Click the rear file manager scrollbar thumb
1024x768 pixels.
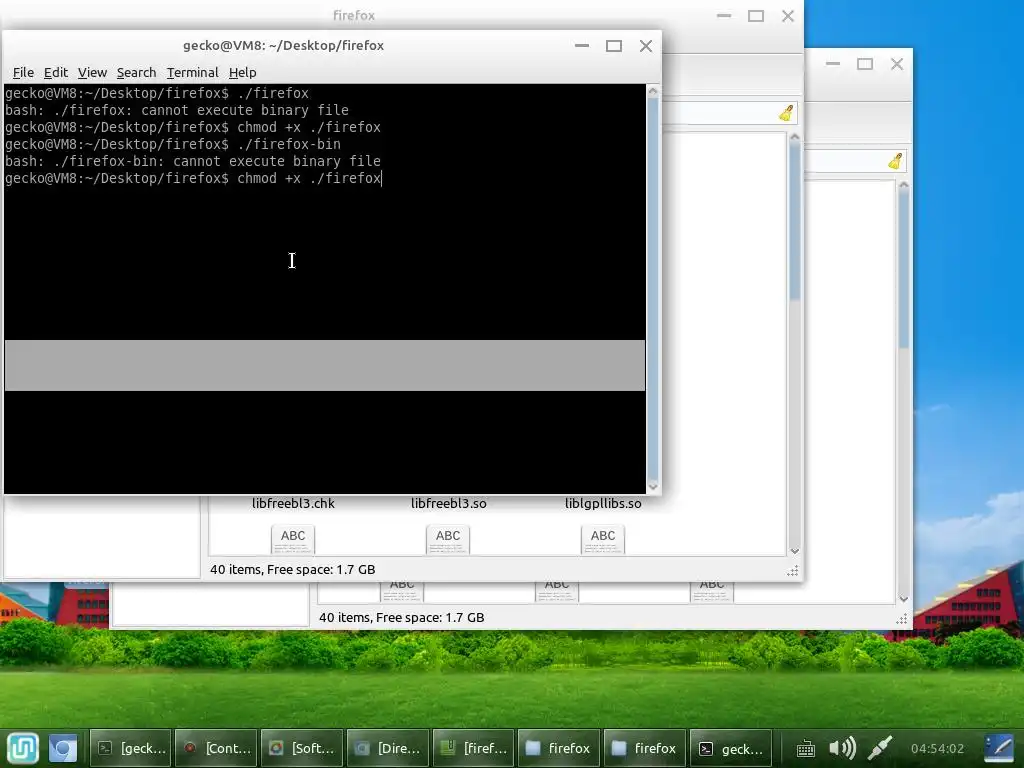point(904,269)
